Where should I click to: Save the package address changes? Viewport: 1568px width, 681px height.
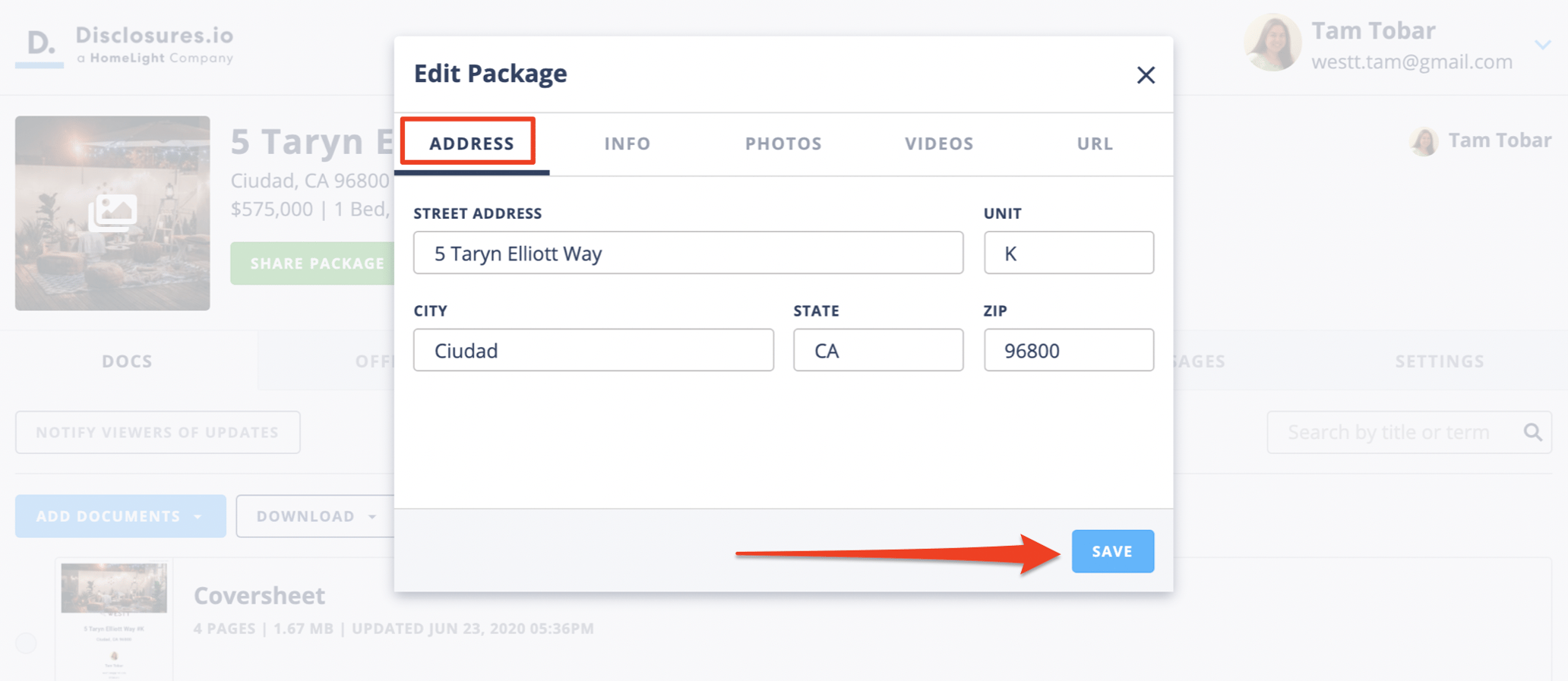click(1112, 551)
